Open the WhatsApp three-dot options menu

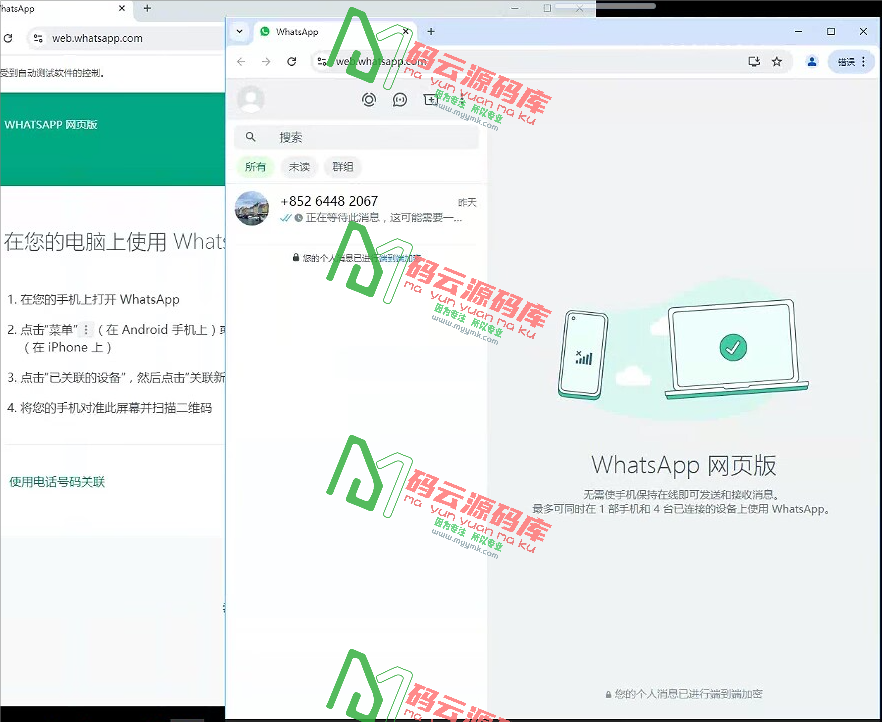coord(464,99)
